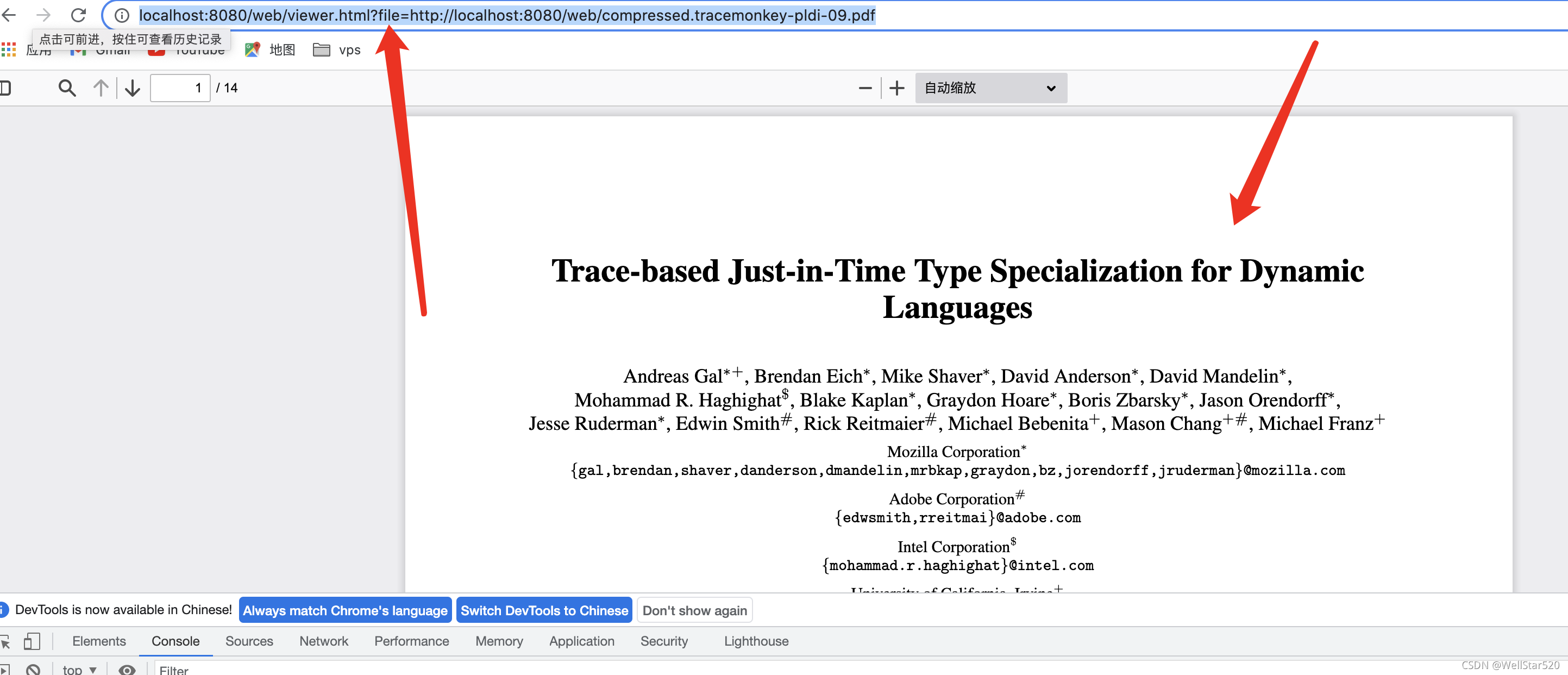This screenshot has width=1568, height=675.
Task: Click Switch DevTools to Chinese
Action: [544, 610]
